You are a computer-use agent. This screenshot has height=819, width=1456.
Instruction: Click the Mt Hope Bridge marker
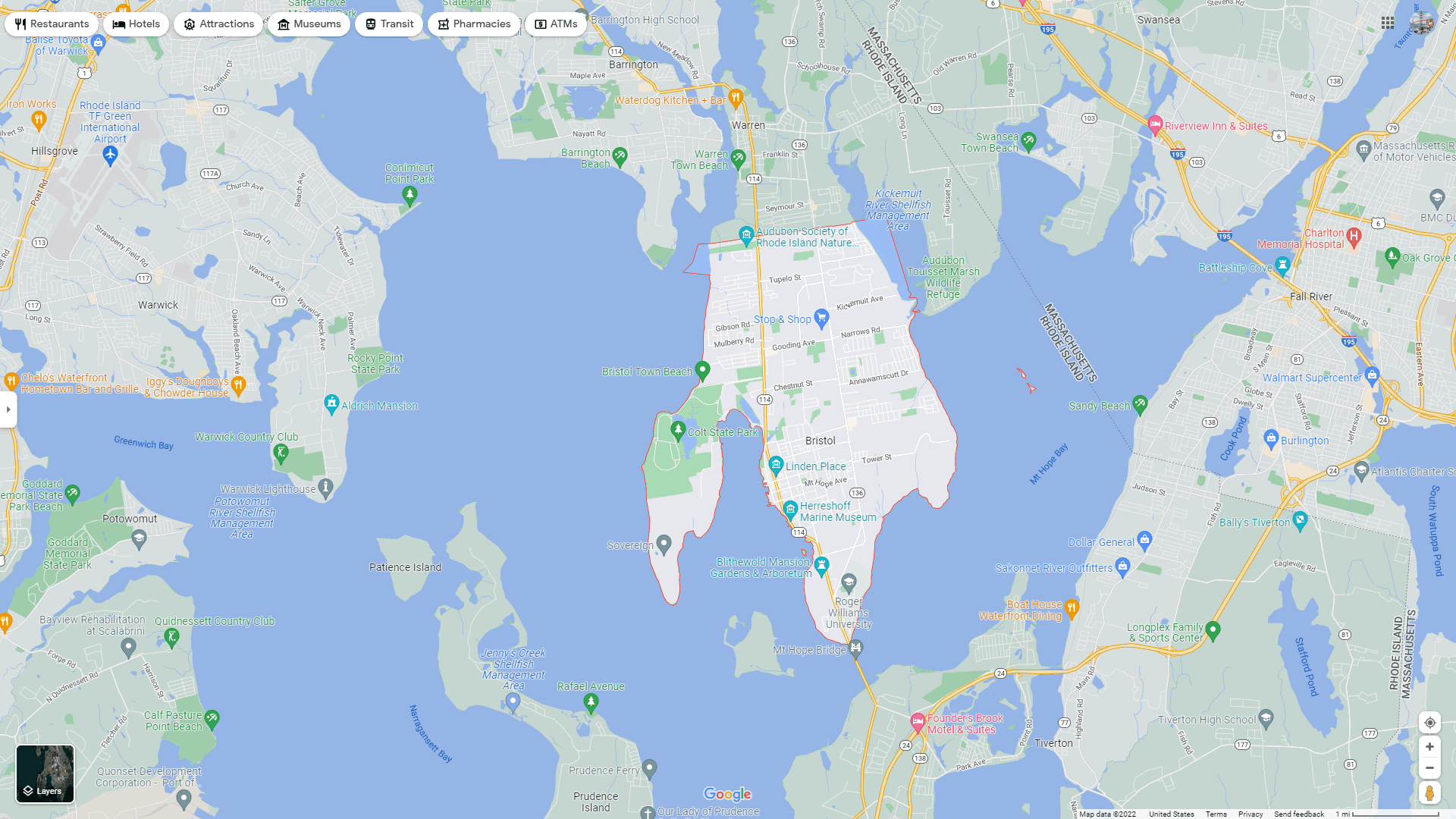[855, 648]
